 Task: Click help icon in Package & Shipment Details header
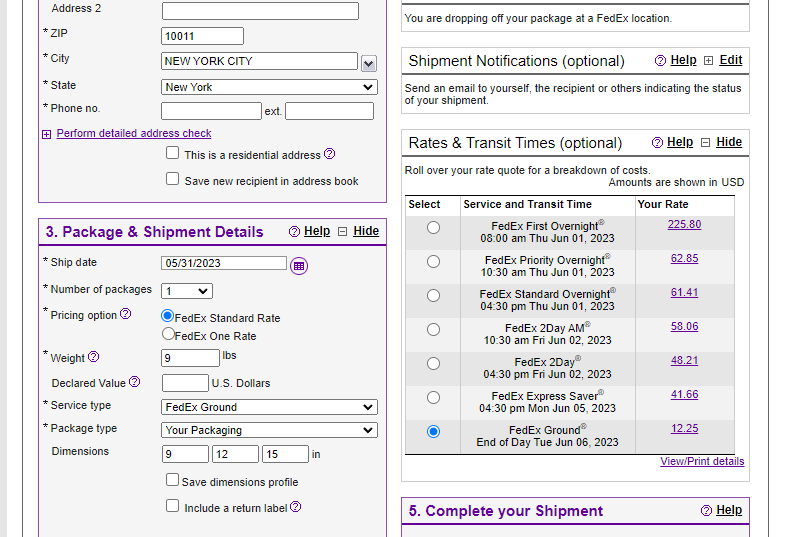294,231
